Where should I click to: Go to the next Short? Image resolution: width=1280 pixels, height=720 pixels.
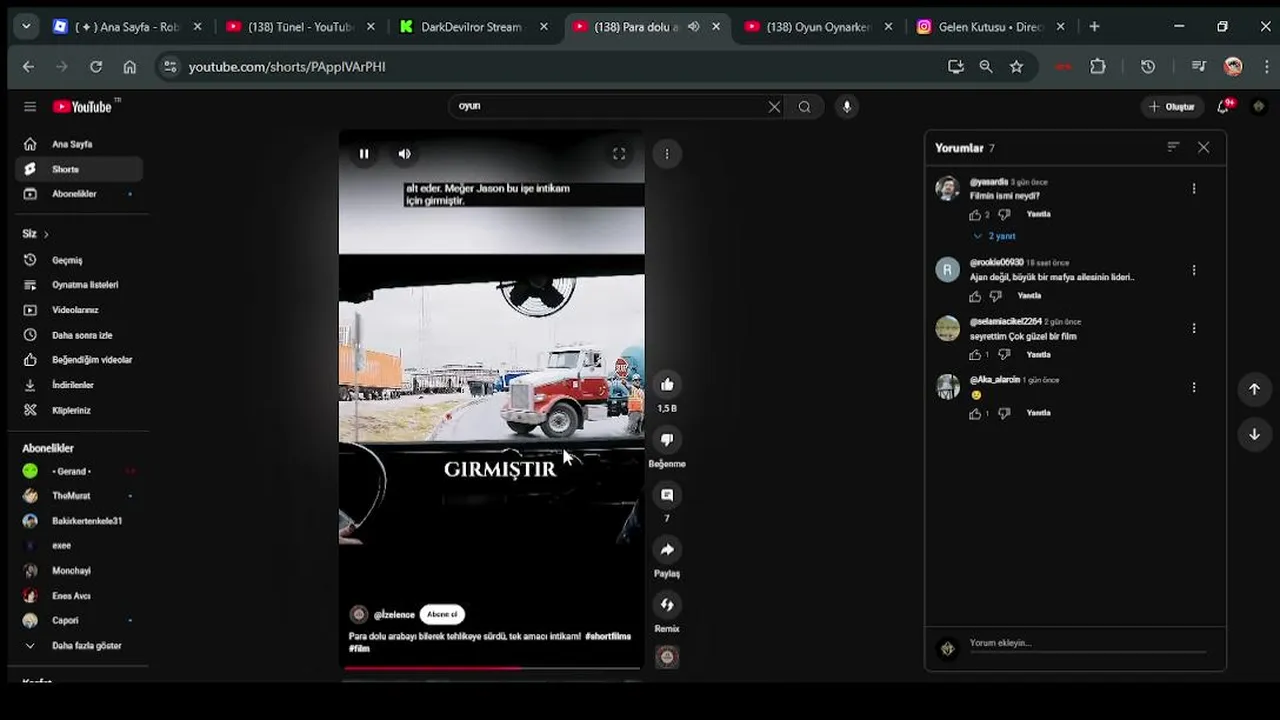pyautogui.click(x=1254, y=435)
